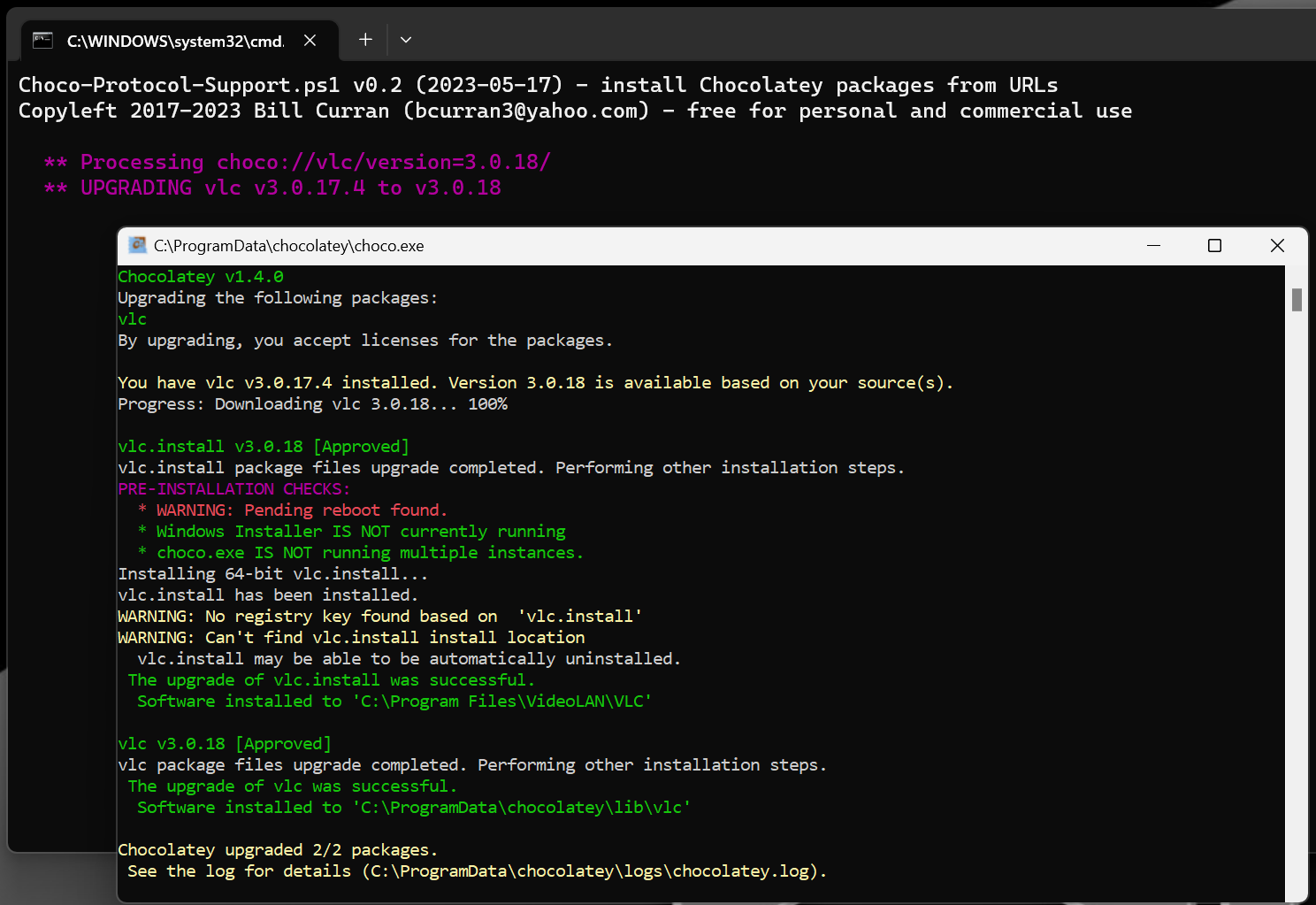Click 'Upgrading the following packages:' line
The image size is (1316, 905).
click(x=278, y=298)
